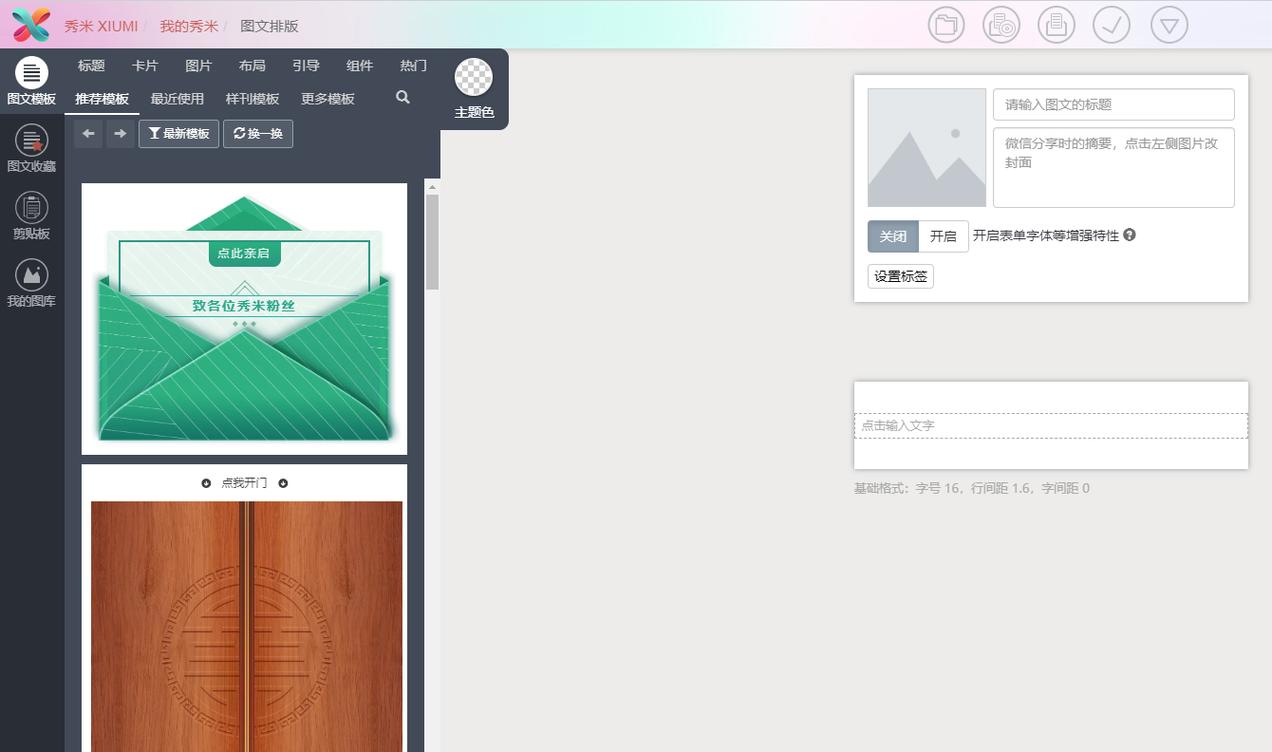Click the 设置标签 button

(x=901, y=276)
